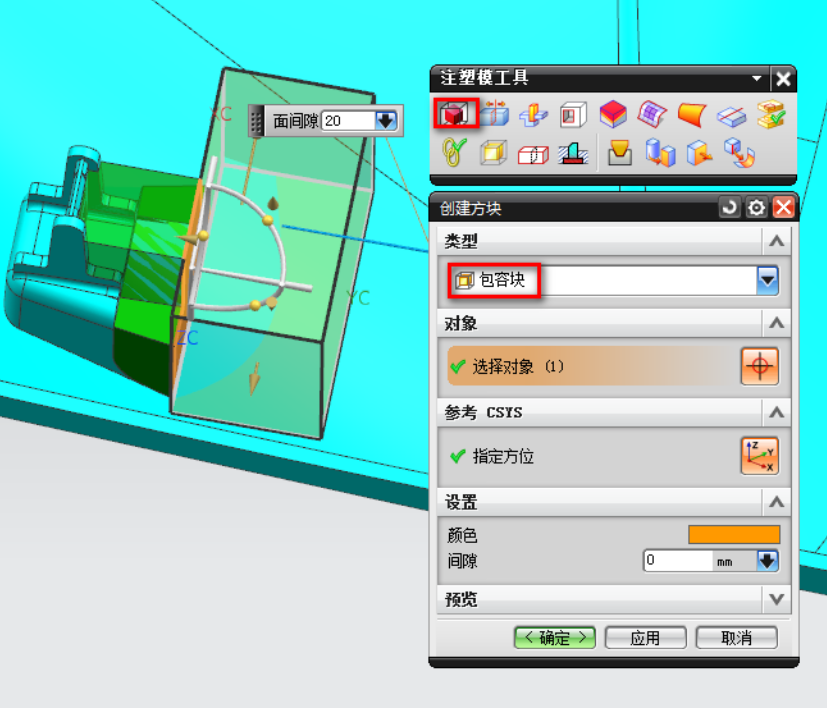827x708 pixels.
Task: Select the Create Box red cube tool
Action: [x=455, y=113]
